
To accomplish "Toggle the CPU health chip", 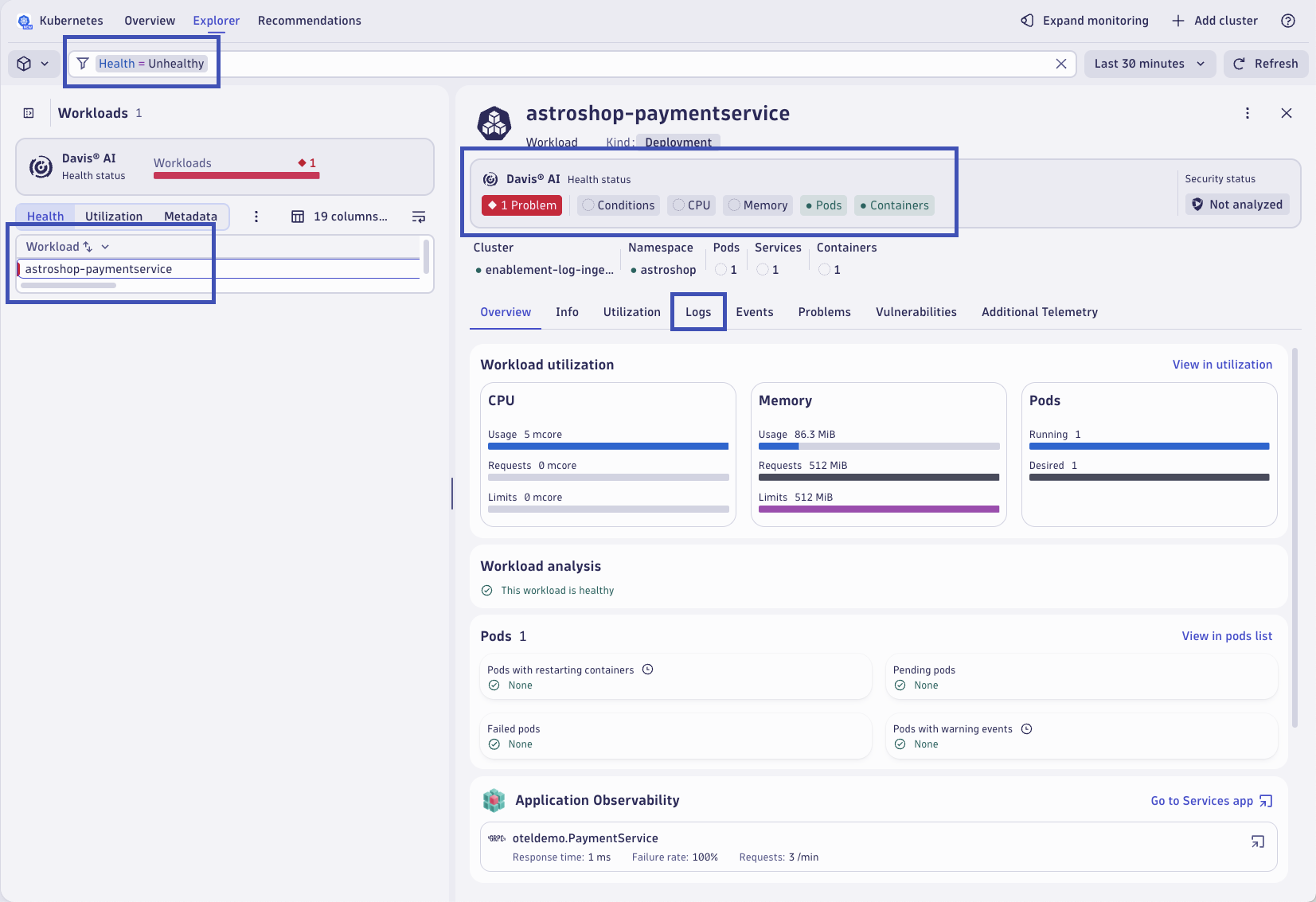I will [x=691, y=205].
